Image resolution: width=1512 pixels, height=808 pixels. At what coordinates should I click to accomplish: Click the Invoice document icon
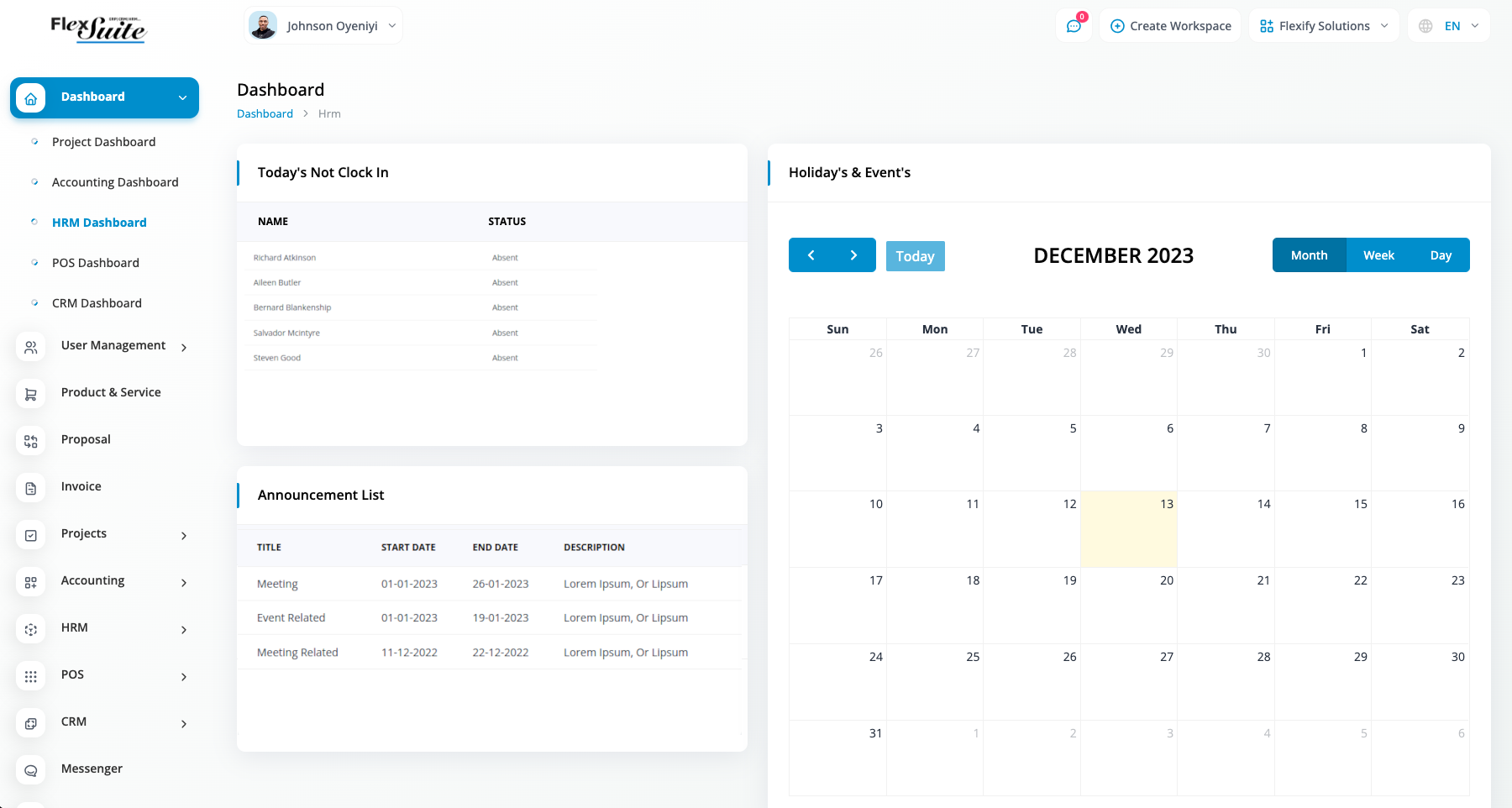click(31, 488)
